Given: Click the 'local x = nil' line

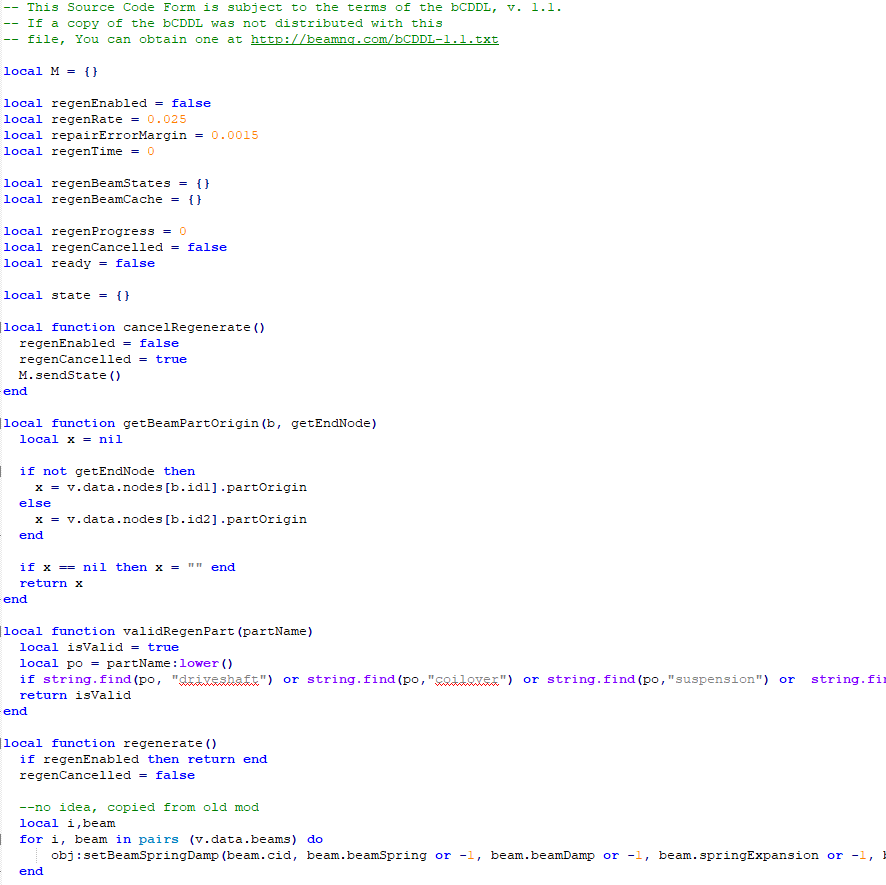Looking at the screenshot, I should (71, 440).
